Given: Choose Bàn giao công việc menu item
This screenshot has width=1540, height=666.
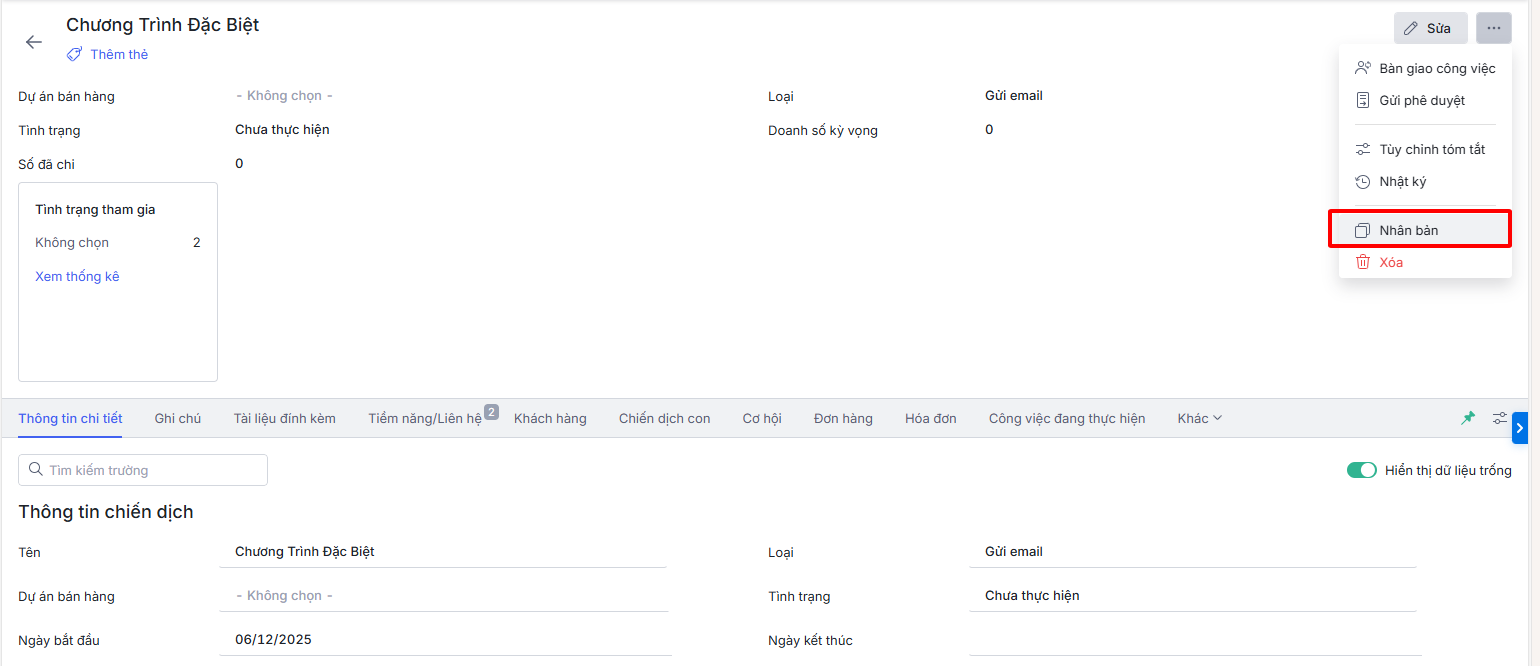Looking at the screenshot, I should pyautogui.click(x=1436, y=68).
